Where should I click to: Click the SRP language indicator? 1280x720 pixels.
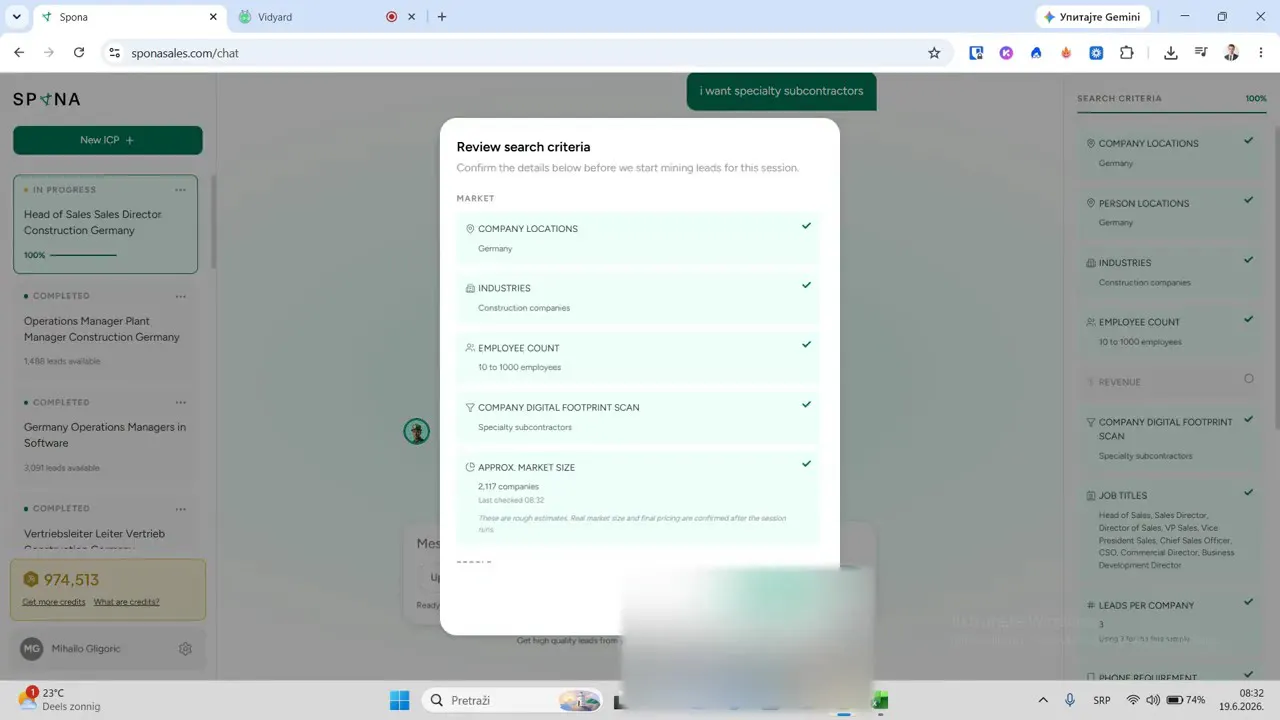[x=1101, y=700]
